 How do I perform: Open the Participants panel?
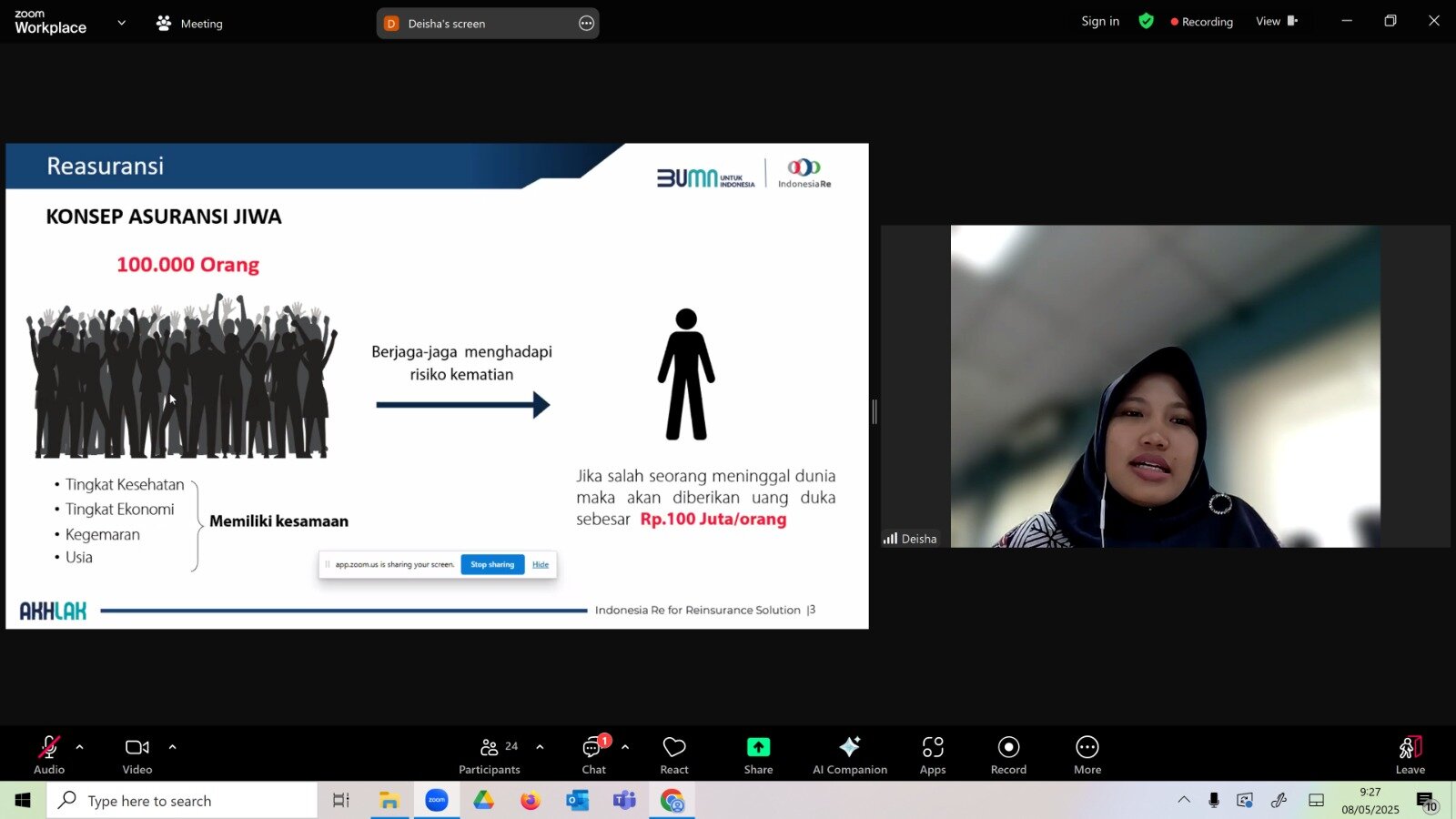tap(490, 755)
